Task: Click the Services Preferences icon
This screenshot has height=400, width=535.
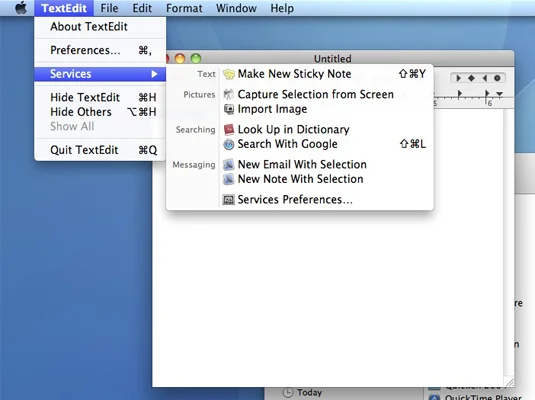Action: tap(229, 199)
